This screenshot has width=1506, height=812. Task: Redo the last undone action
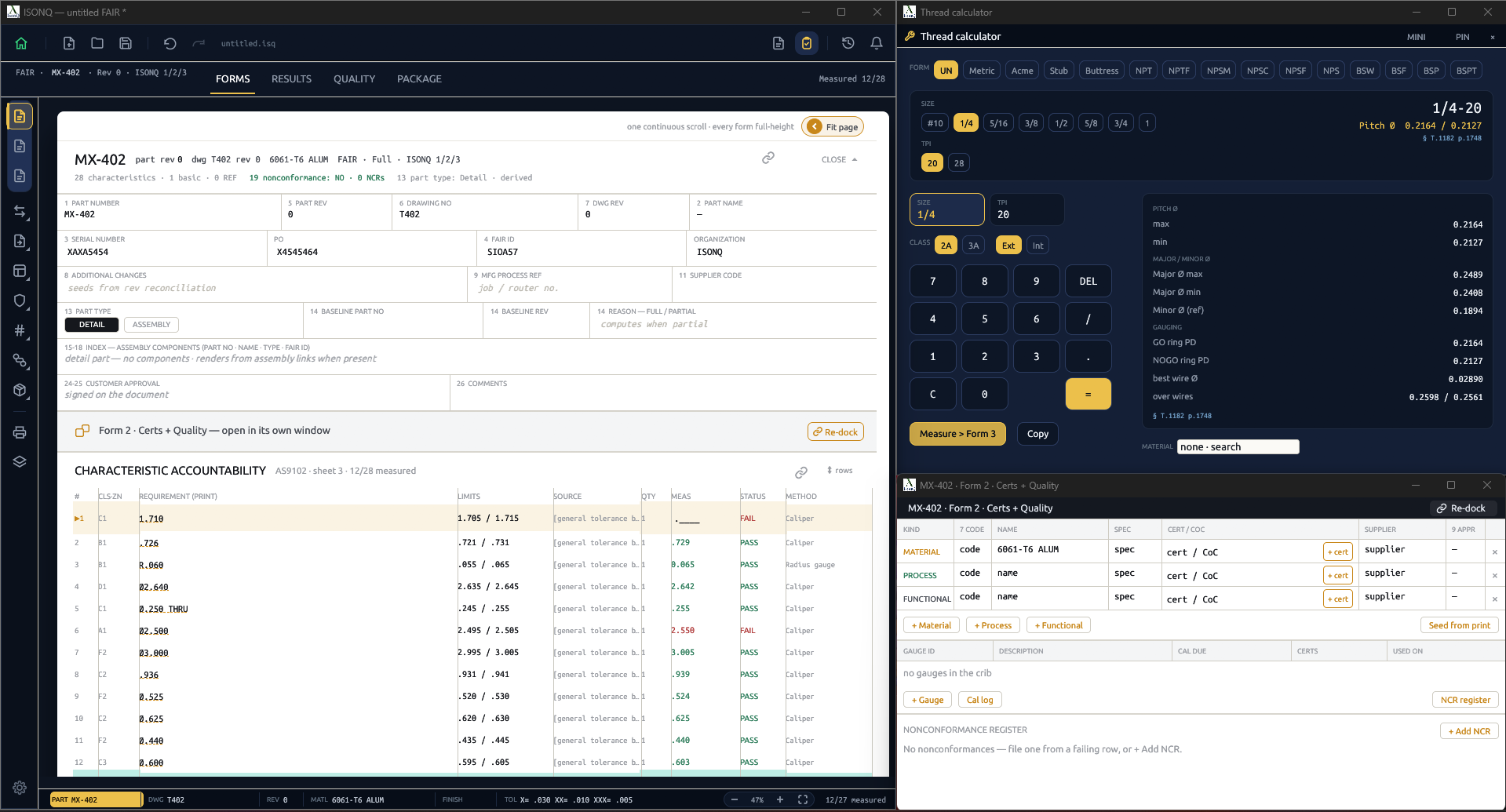tap(199, 43)
